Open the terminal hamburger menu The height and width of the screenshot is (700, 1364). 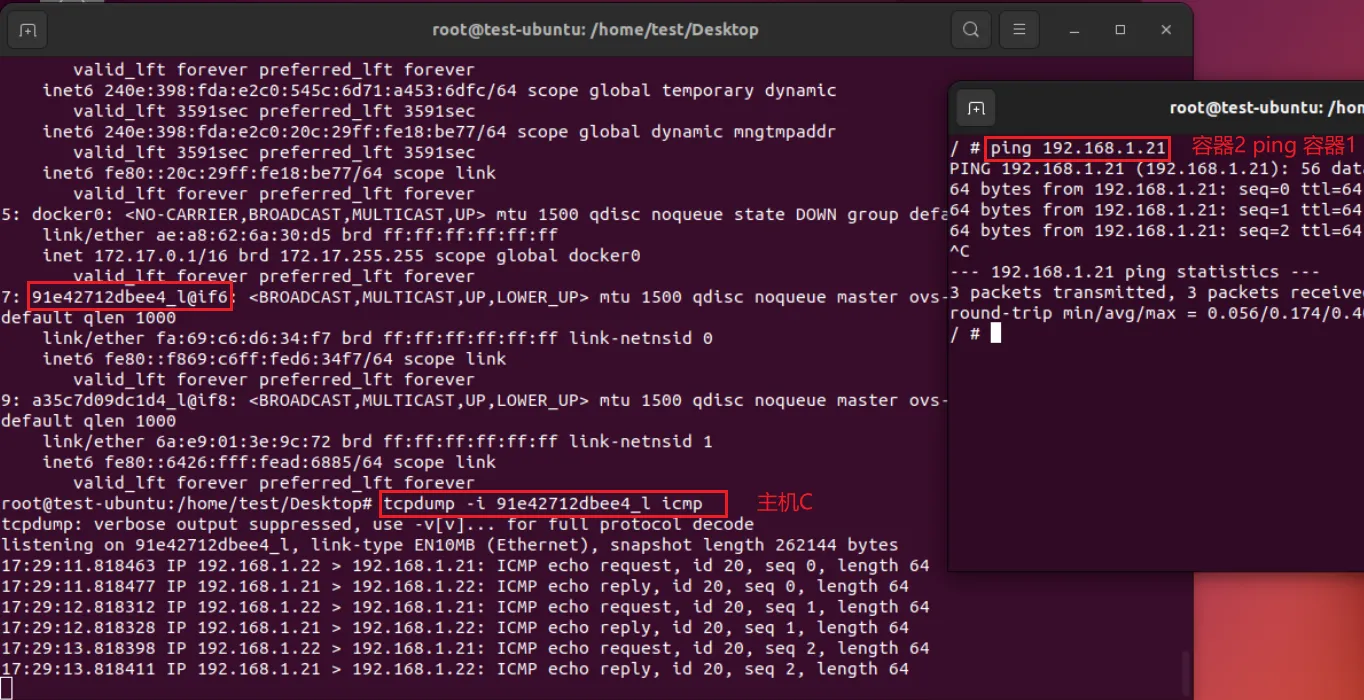[1018, 30]
